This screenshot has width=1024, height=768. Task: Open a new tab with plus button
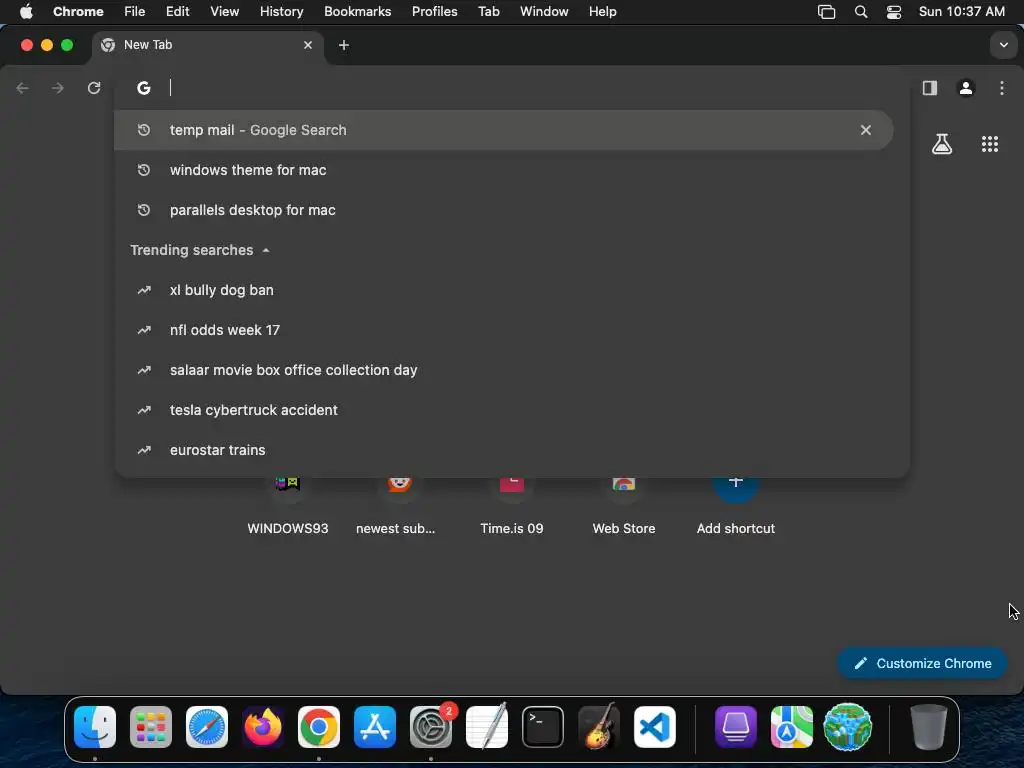click(344, 45)
